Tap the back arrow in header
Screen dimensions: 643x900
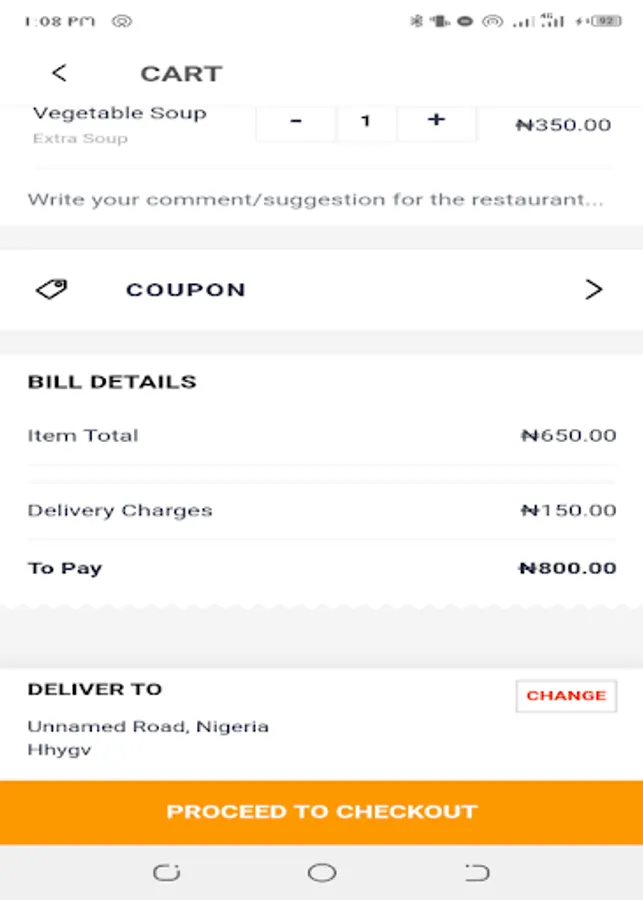coord(59,73)
